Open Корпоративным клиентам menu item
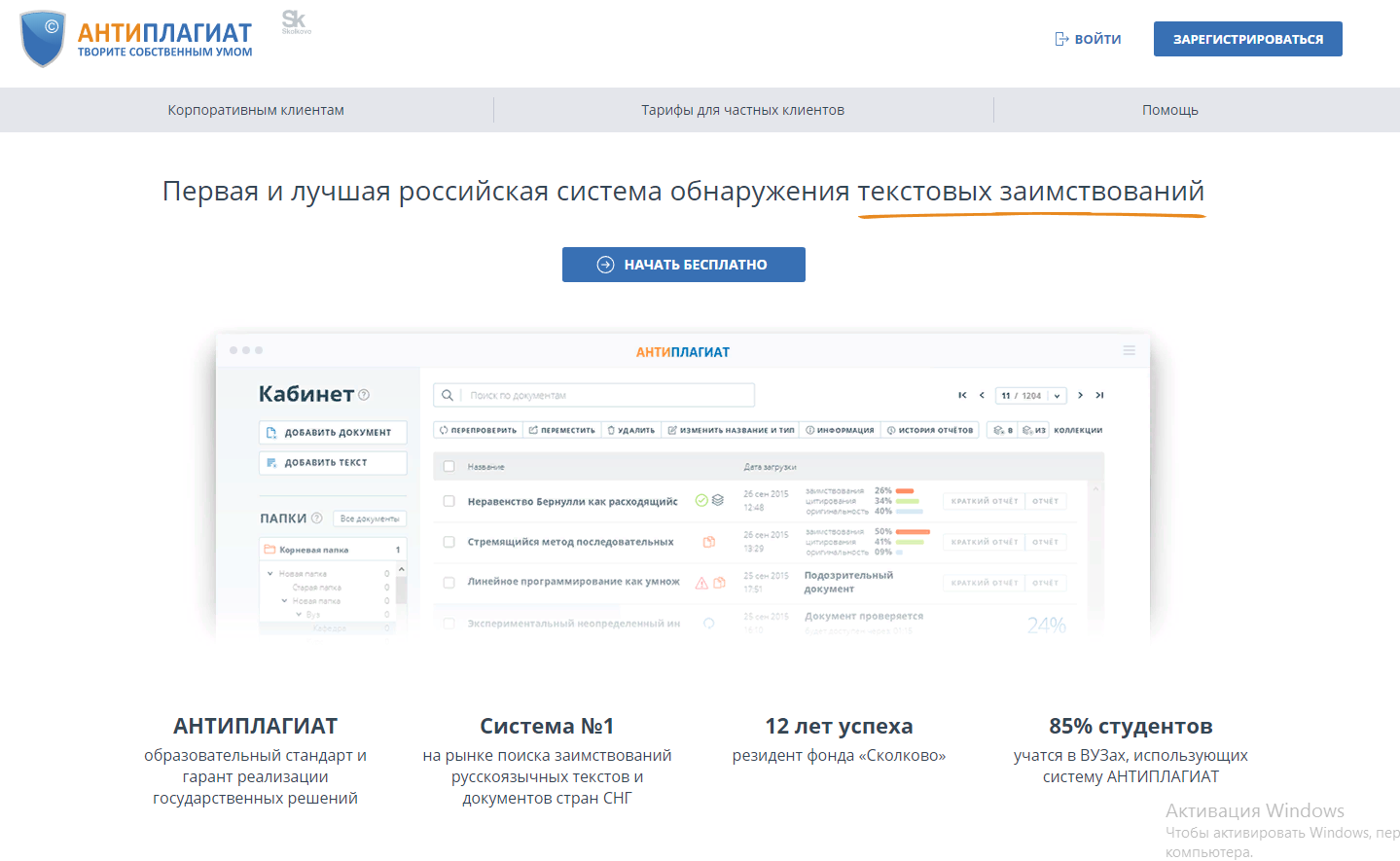 coord(256,110)
